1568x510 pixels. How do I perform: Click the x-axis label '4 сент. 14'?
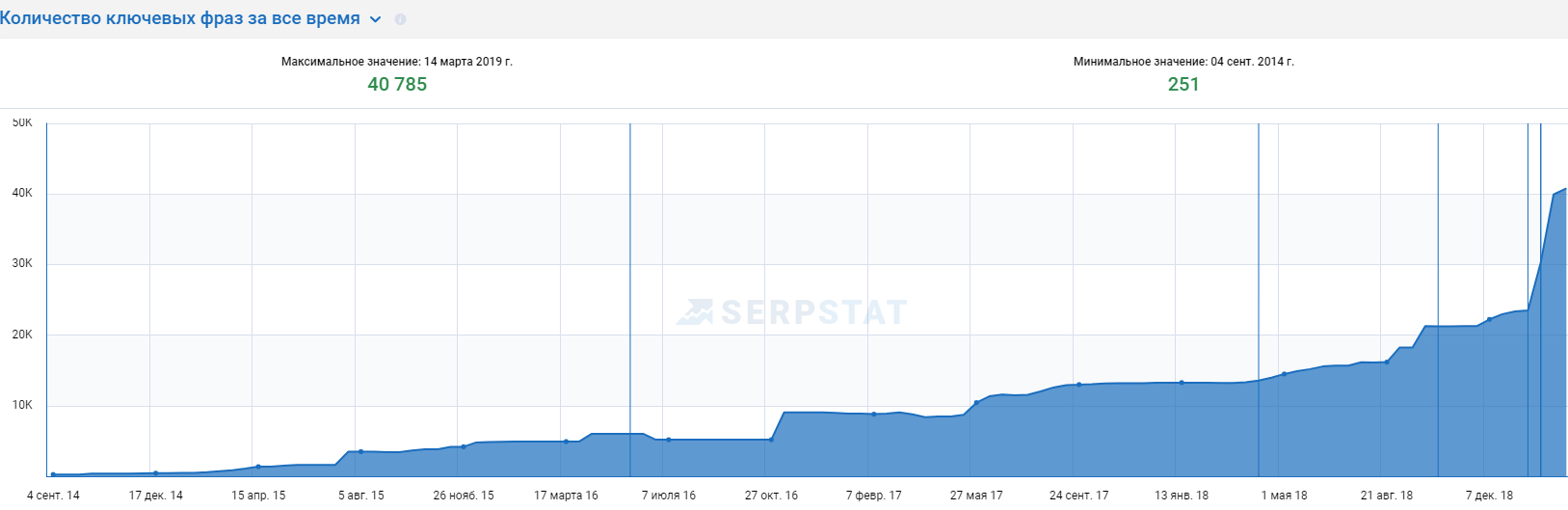(53, 496)
